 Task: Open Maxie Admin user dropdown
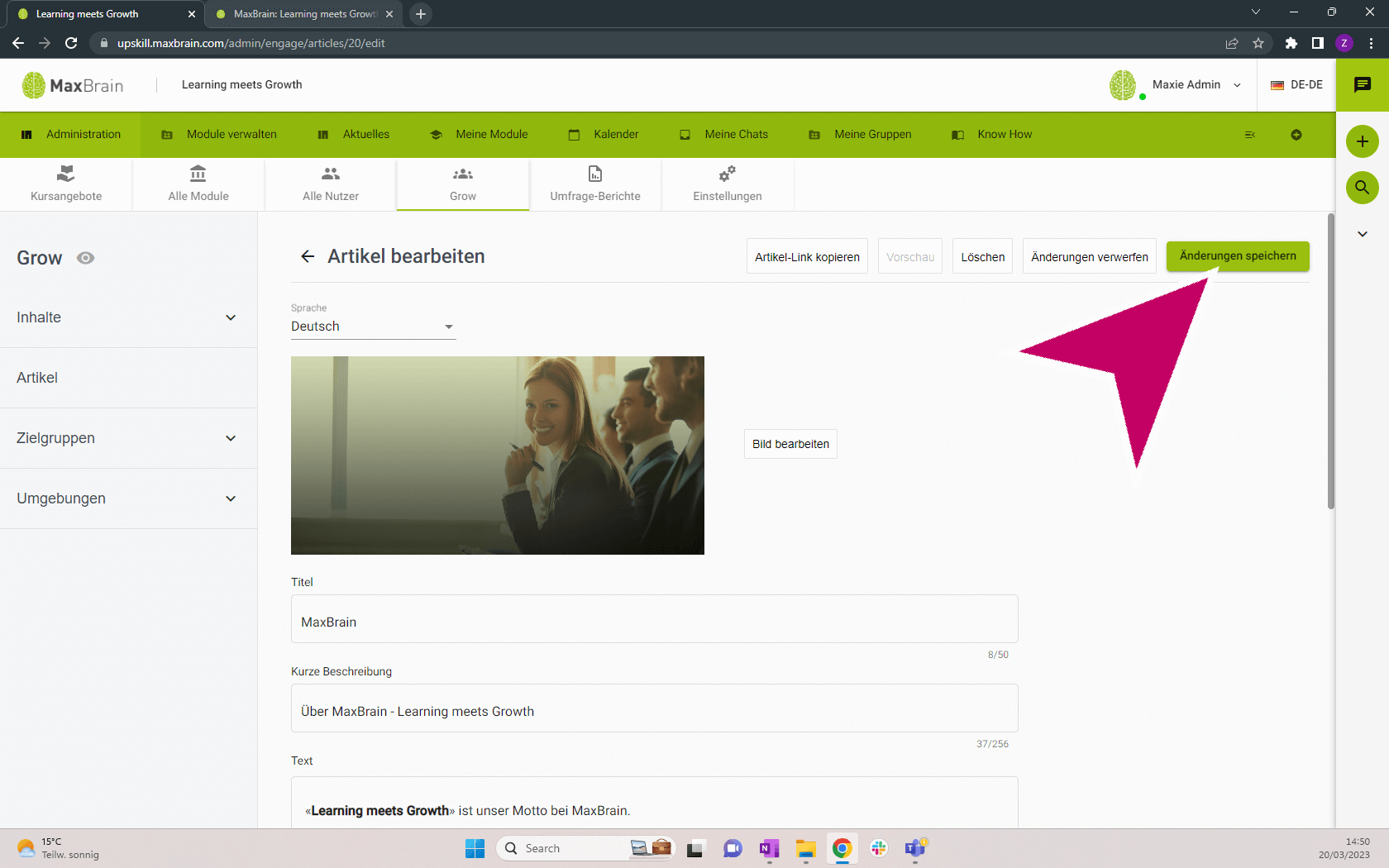(1197, 85)
